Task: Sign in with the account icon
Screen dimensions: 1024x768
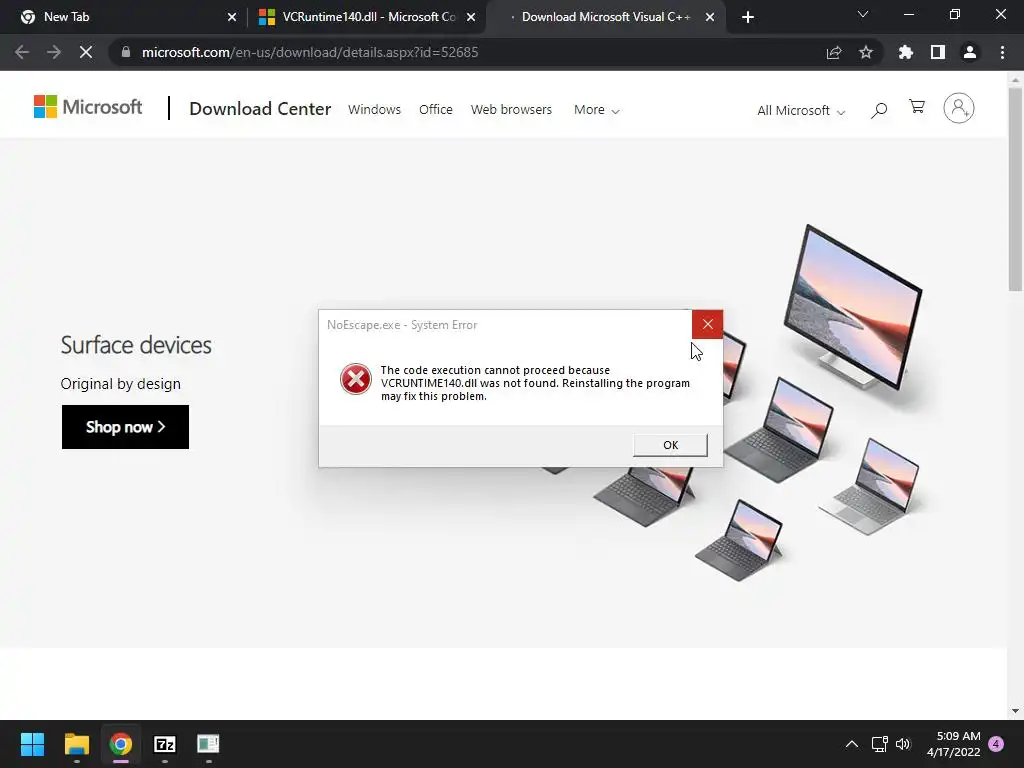Action: click(959, 108)
